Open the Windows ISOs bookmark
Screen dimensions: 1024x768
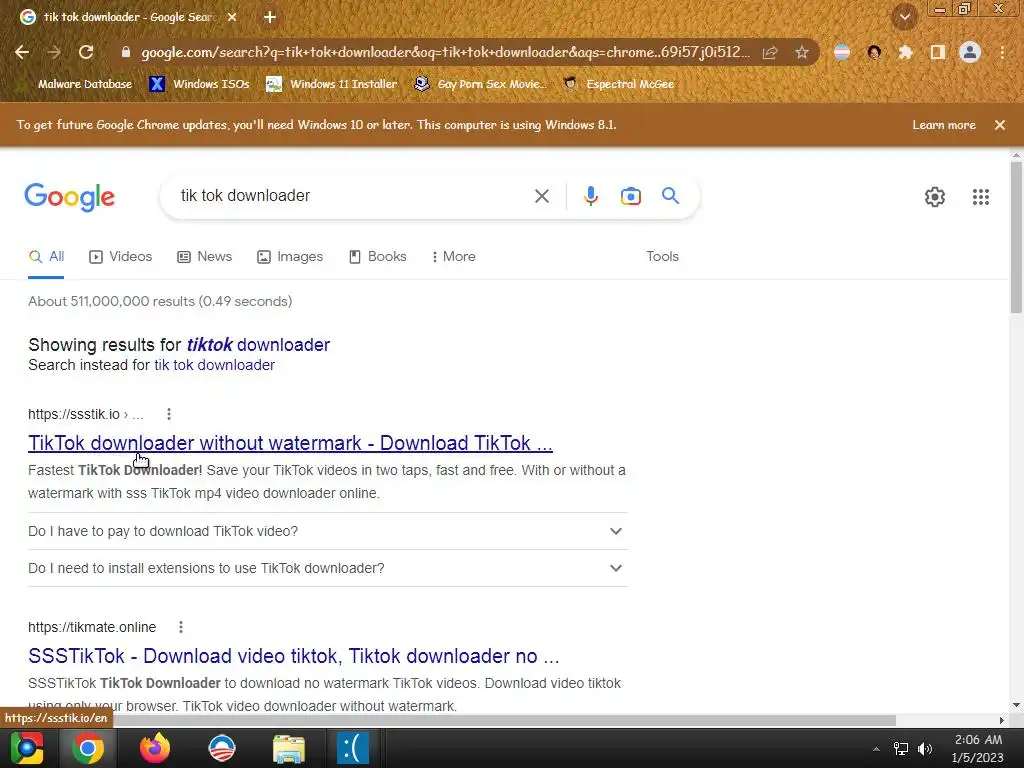199,84
